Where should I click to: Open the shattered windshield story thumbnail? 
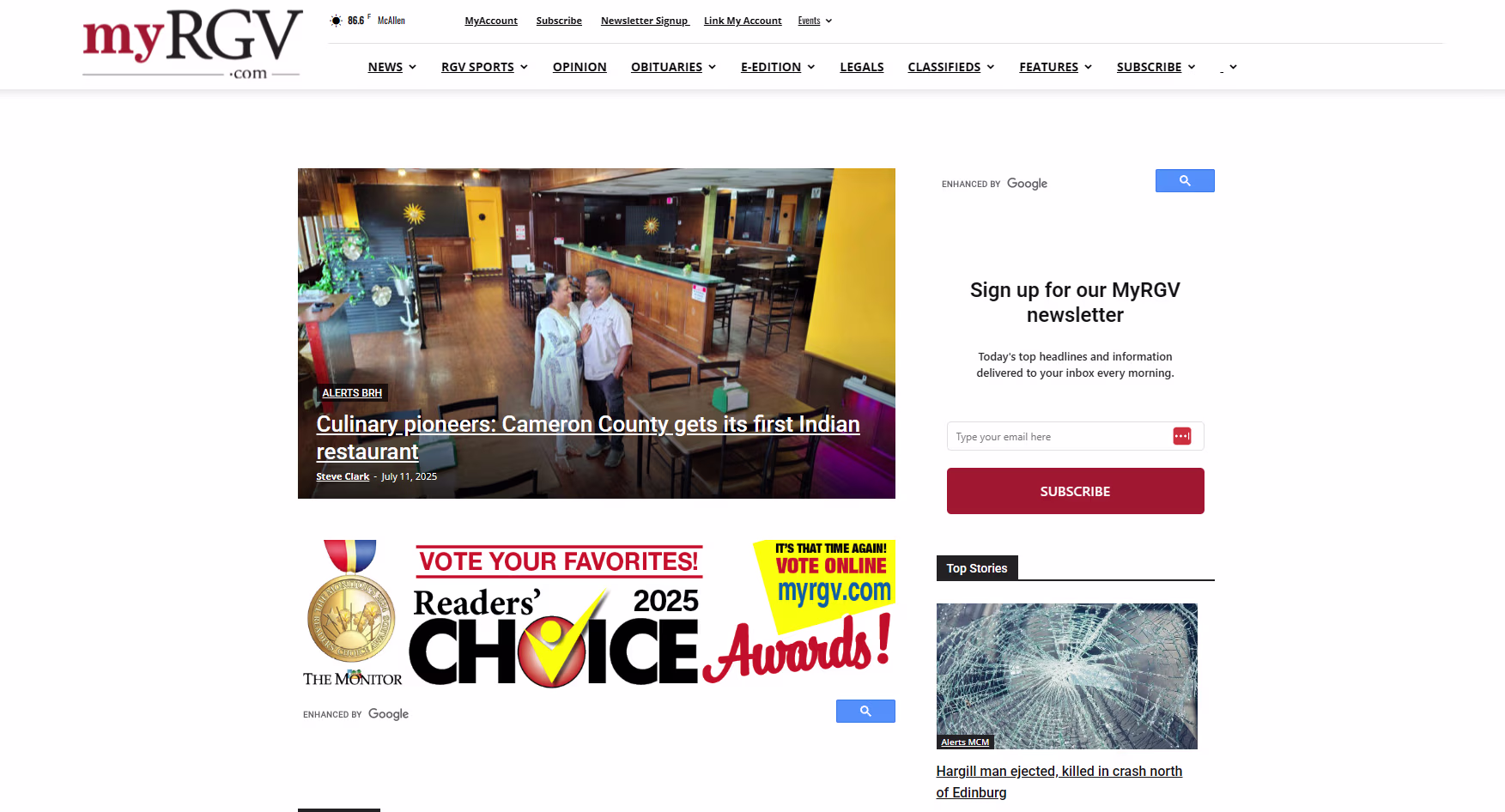point(1066,676)
